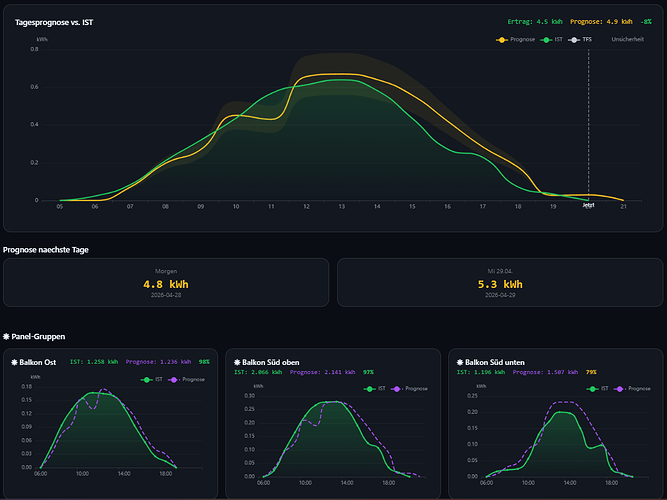Click the green IST legend marker in main chart
The image size is (667, 500).
click(x=546, y=40)
